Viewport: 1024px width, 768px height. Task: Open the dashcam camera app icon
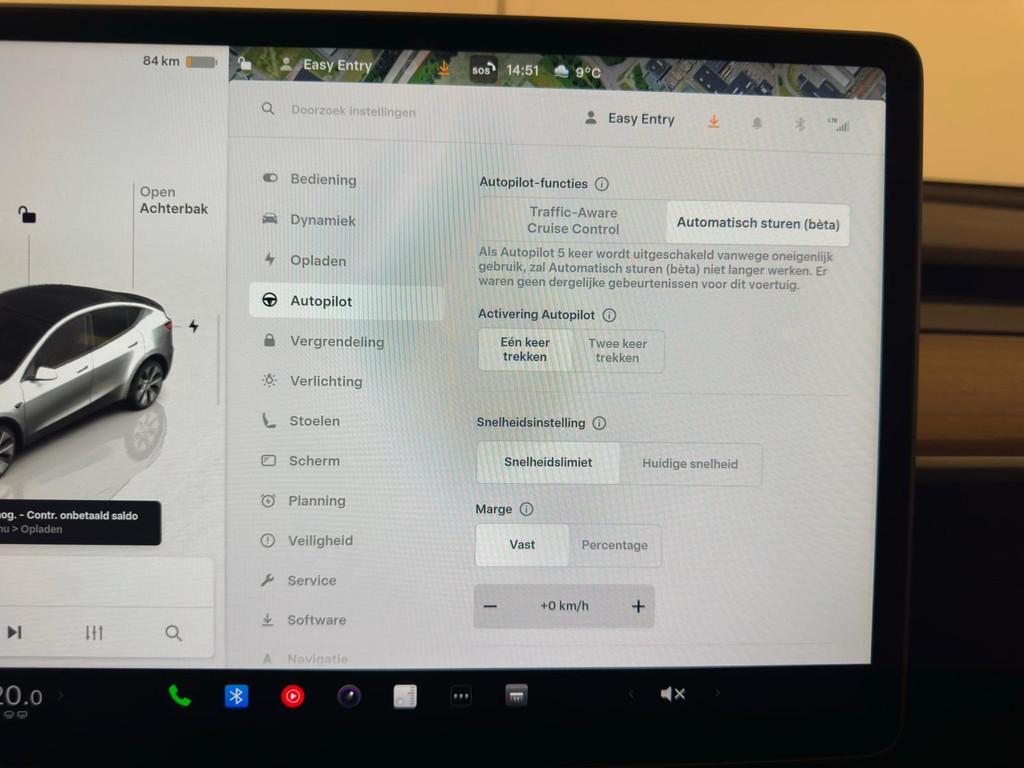tap(349, 696)
